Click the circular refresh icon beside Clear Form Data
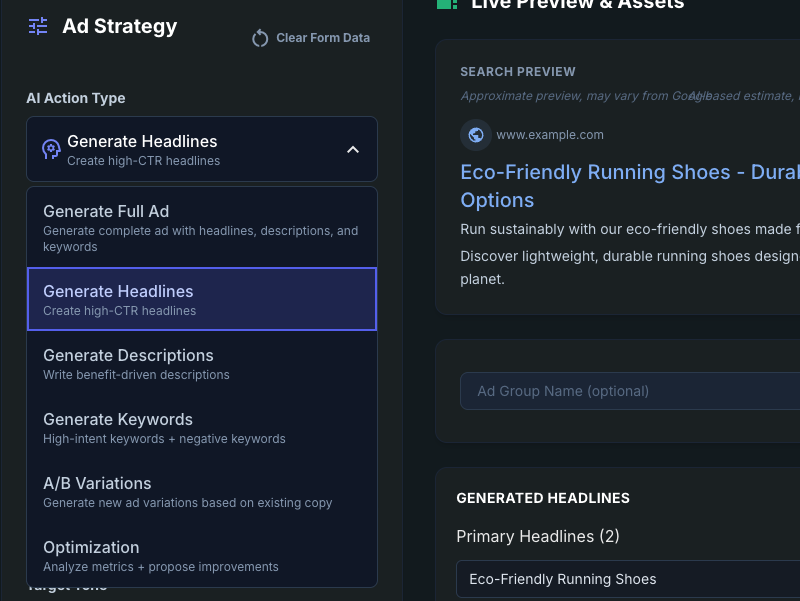Viewport: 800px width, 601px height. (x=259, y=38)
